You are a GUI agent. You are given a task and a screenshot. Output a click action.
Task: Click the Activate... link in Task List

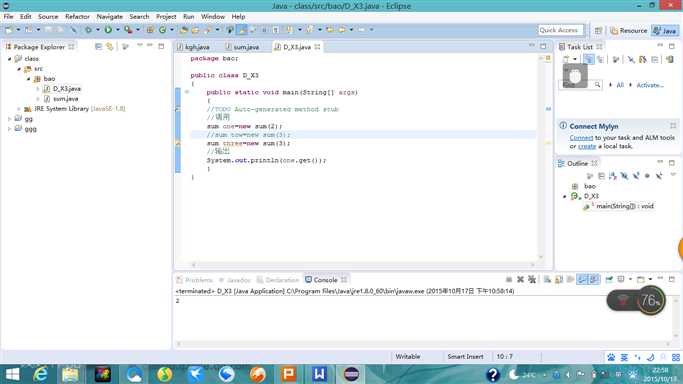tap(650, 85)
